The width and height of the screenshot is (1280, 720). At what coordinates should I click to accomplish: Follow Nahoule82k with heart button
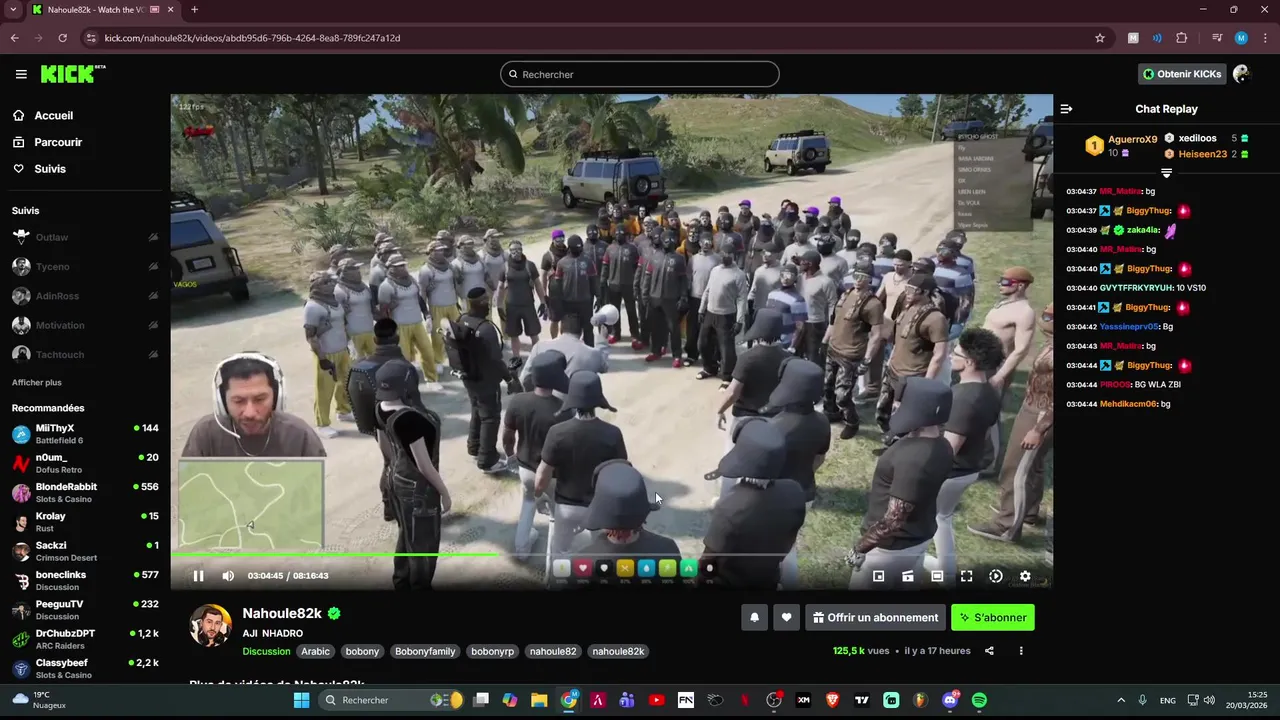(787, 618)
